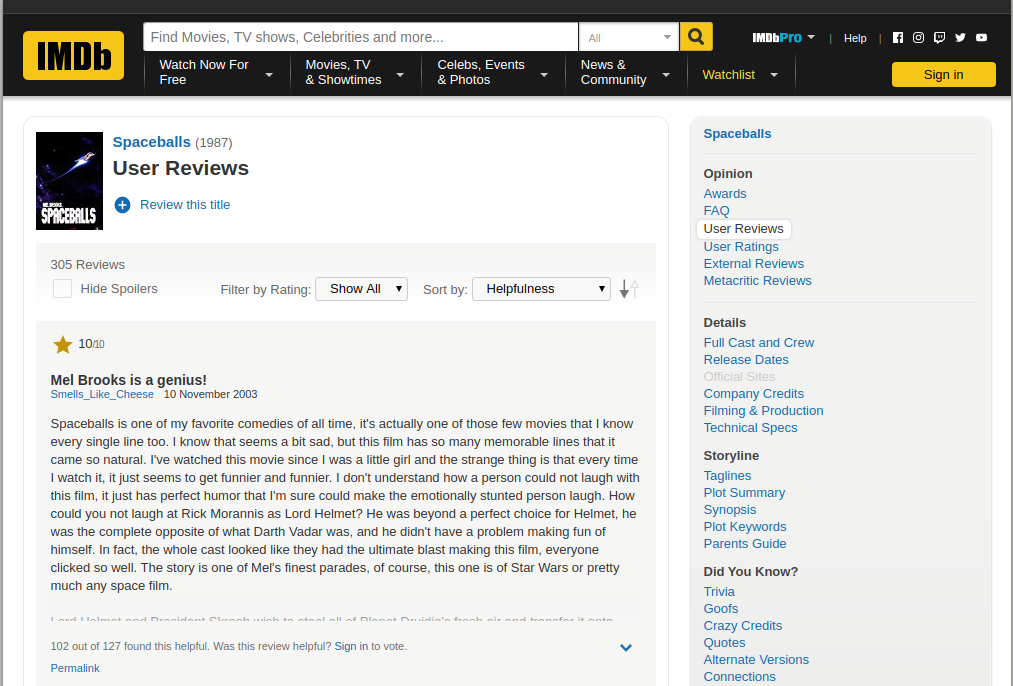
Task: Open the search category All dropdown
Action: point(629,37)
